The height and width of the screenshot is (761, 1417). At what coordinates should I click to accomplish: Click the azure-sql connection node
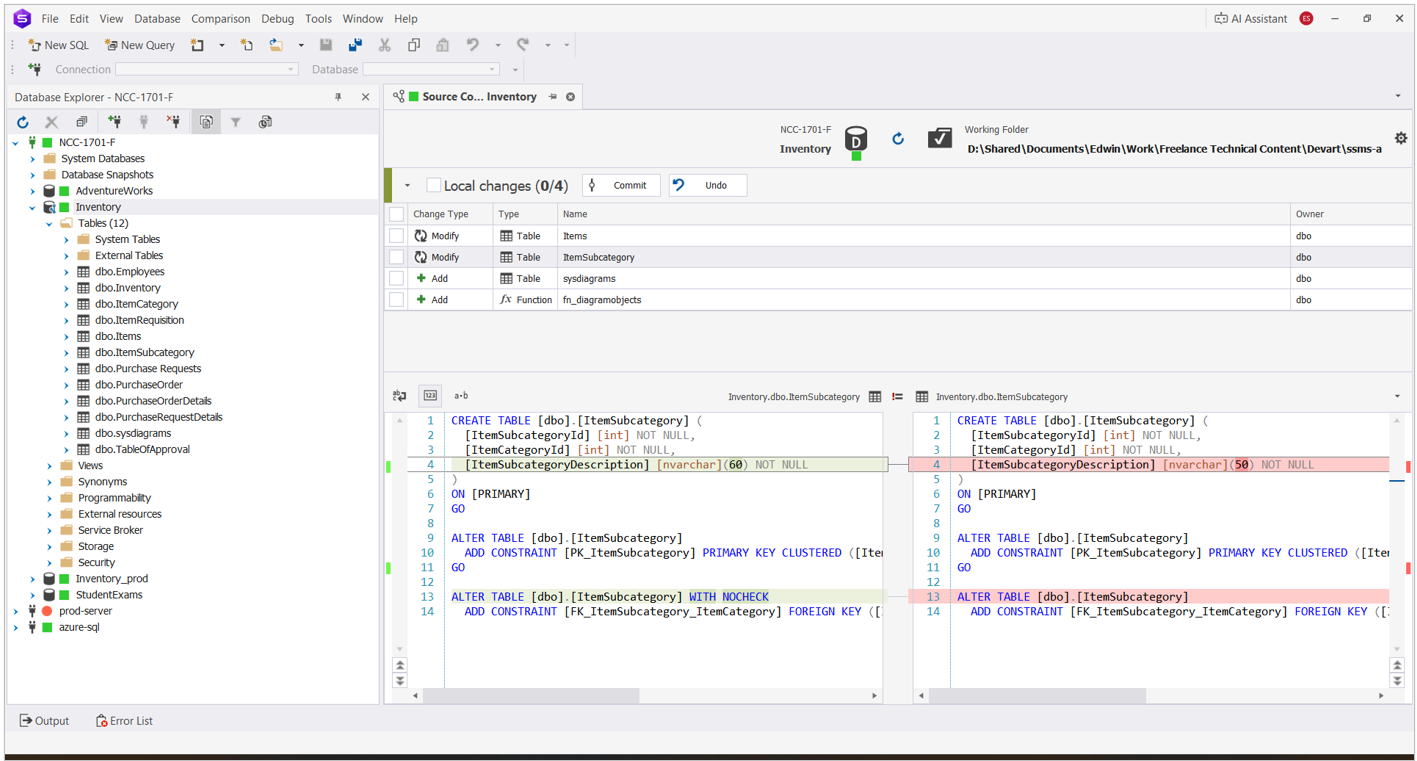(79, 628)
